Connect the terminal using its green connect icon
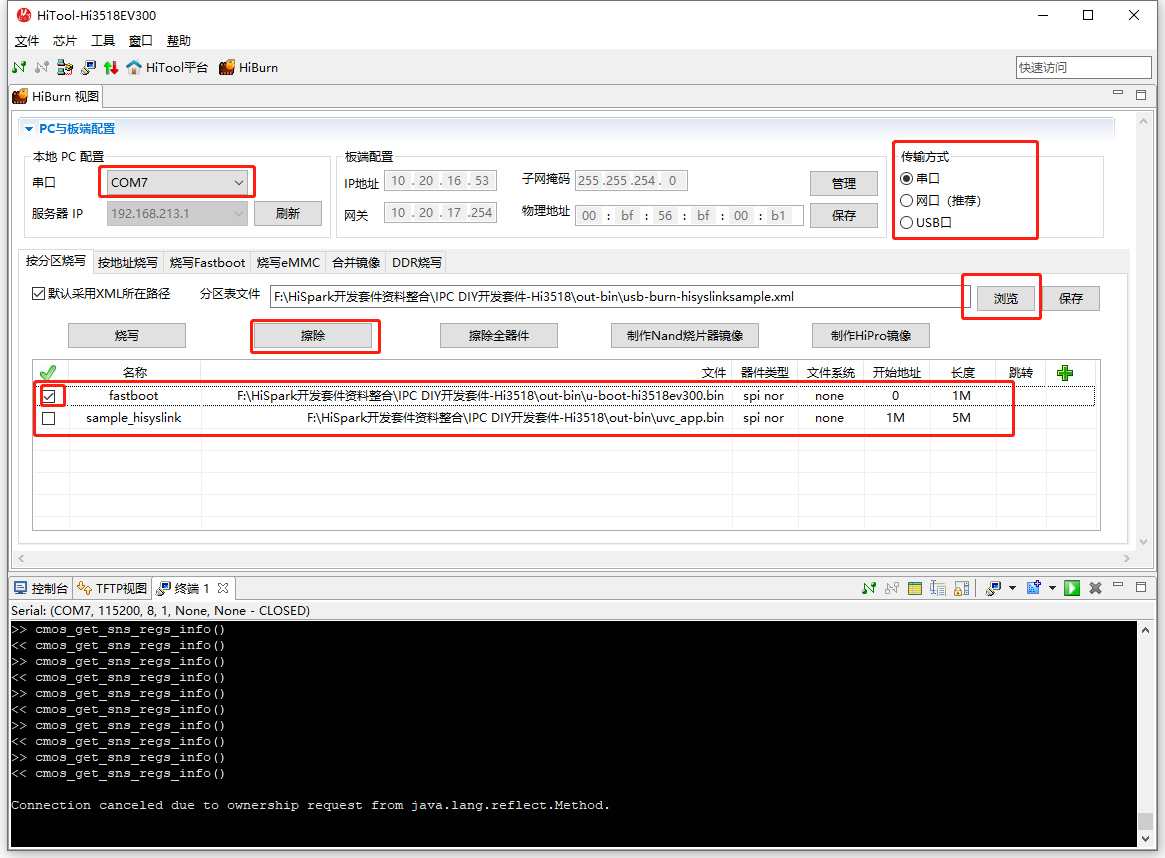The image size is (1165, 858). coord(869,588)
